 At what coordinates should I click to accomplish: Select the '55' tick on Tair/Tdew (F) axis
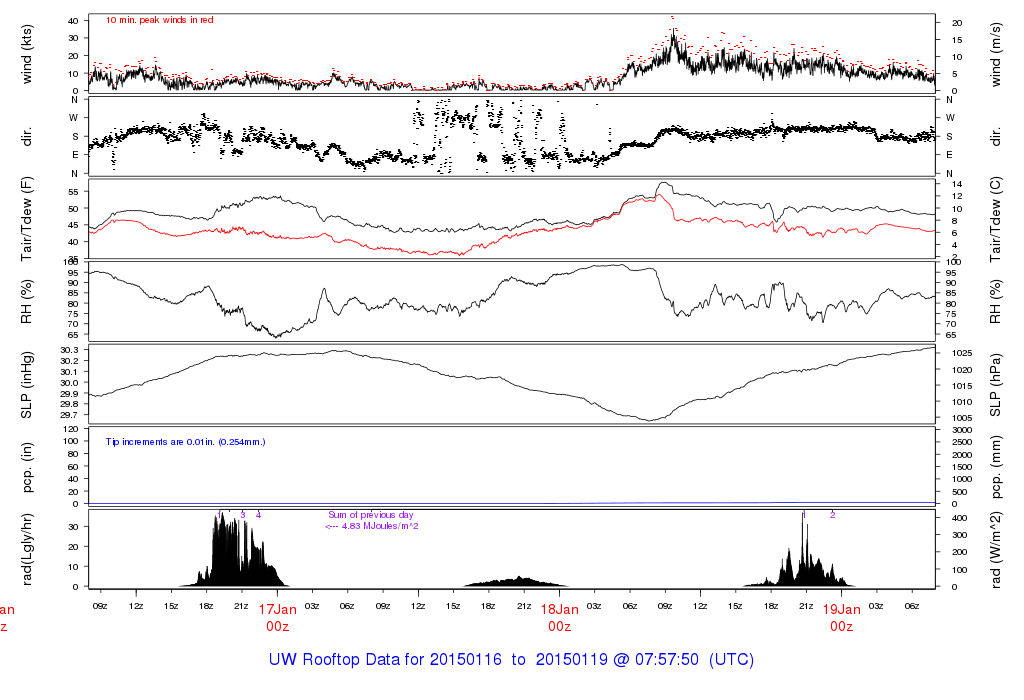pos(74,192)
